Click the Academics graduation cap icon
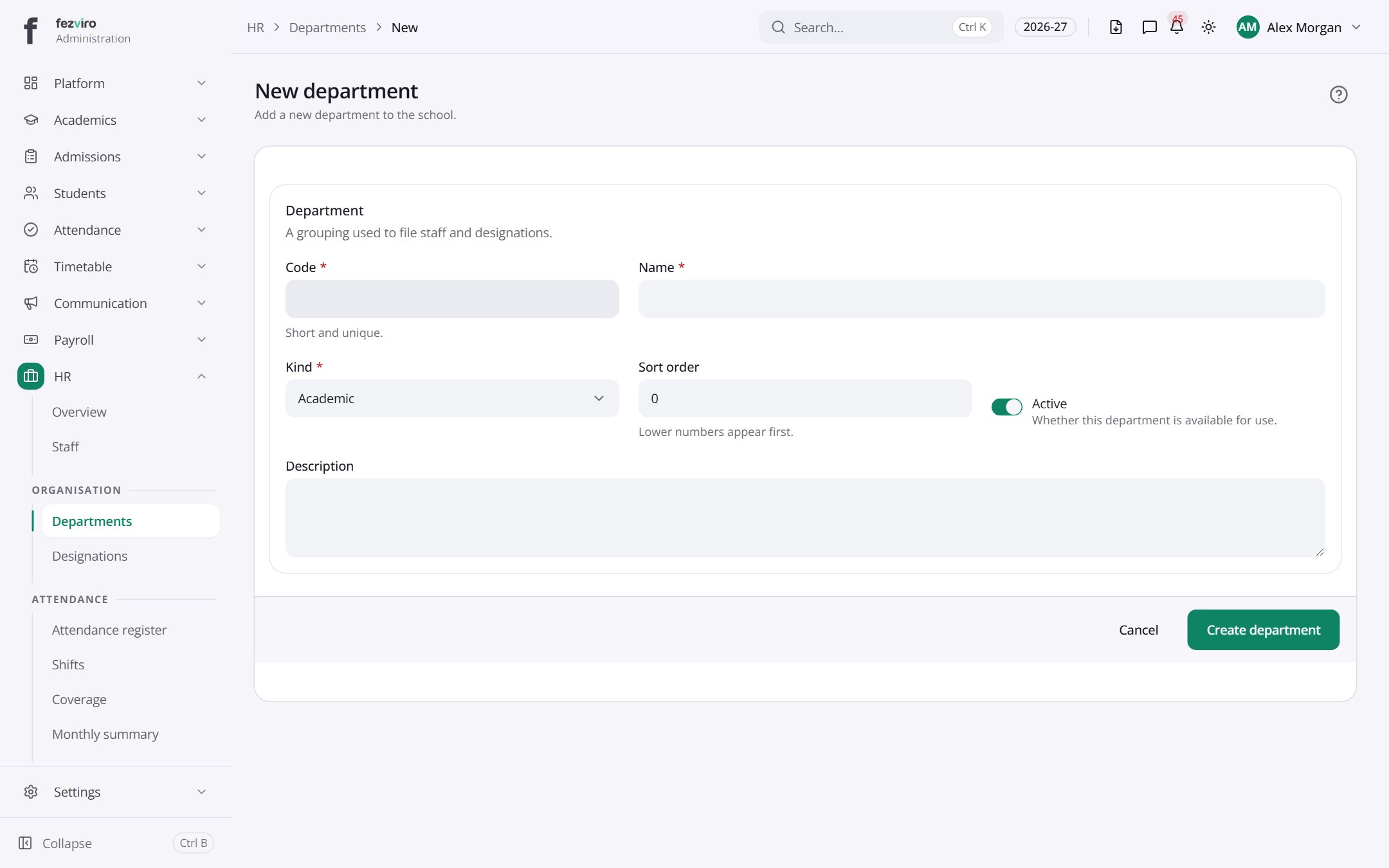The image size is (1389, 868). tap(31, 120)
